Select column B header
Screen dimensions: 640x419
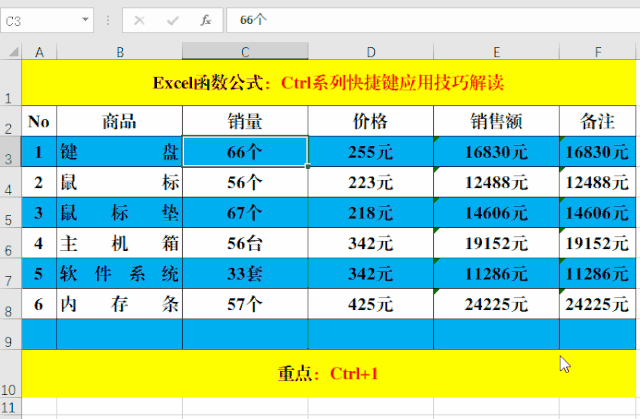pos(119,52)
